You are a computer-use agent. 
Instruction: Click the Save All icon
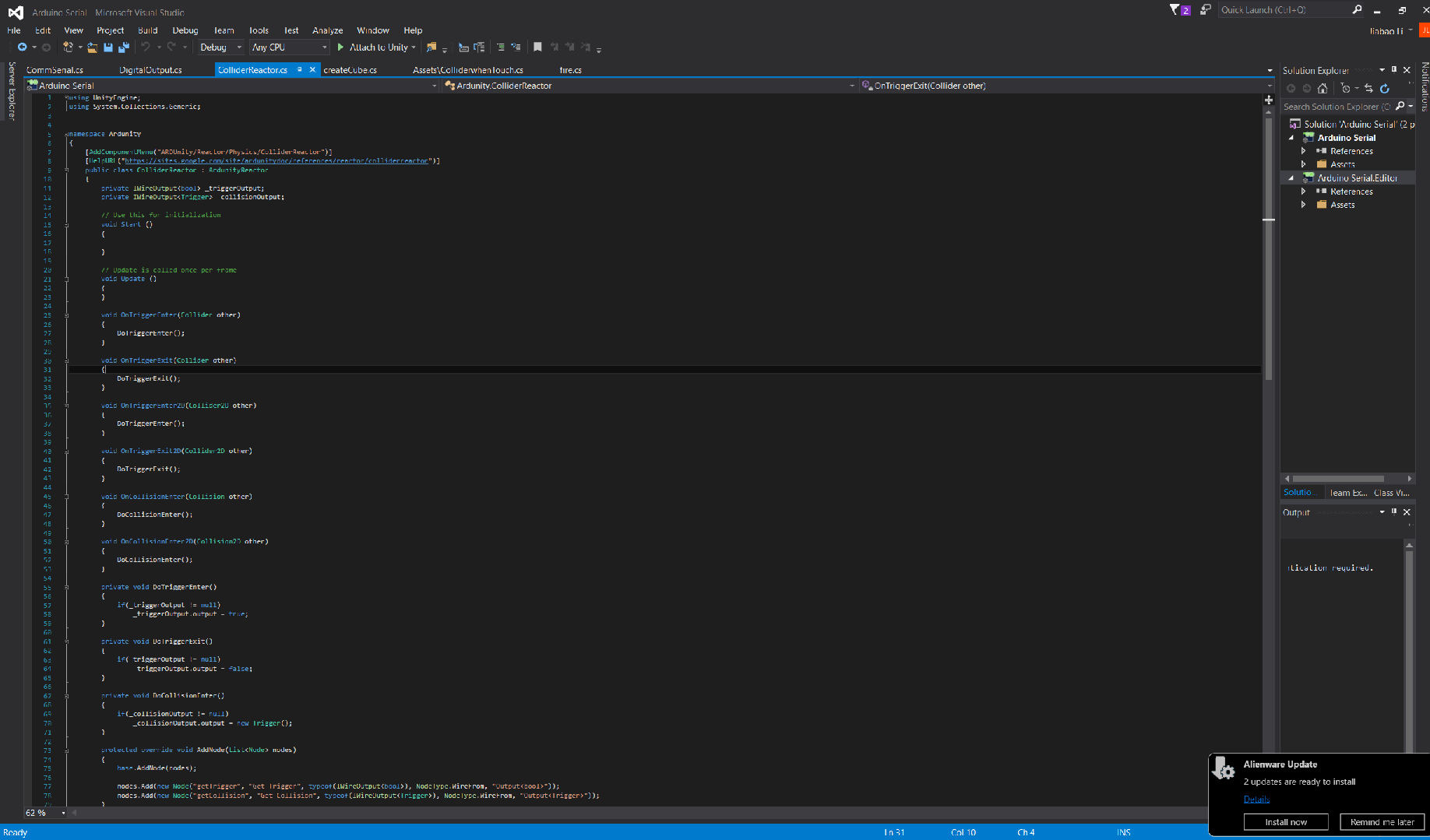pyautogui.click(x=123, y=47)
